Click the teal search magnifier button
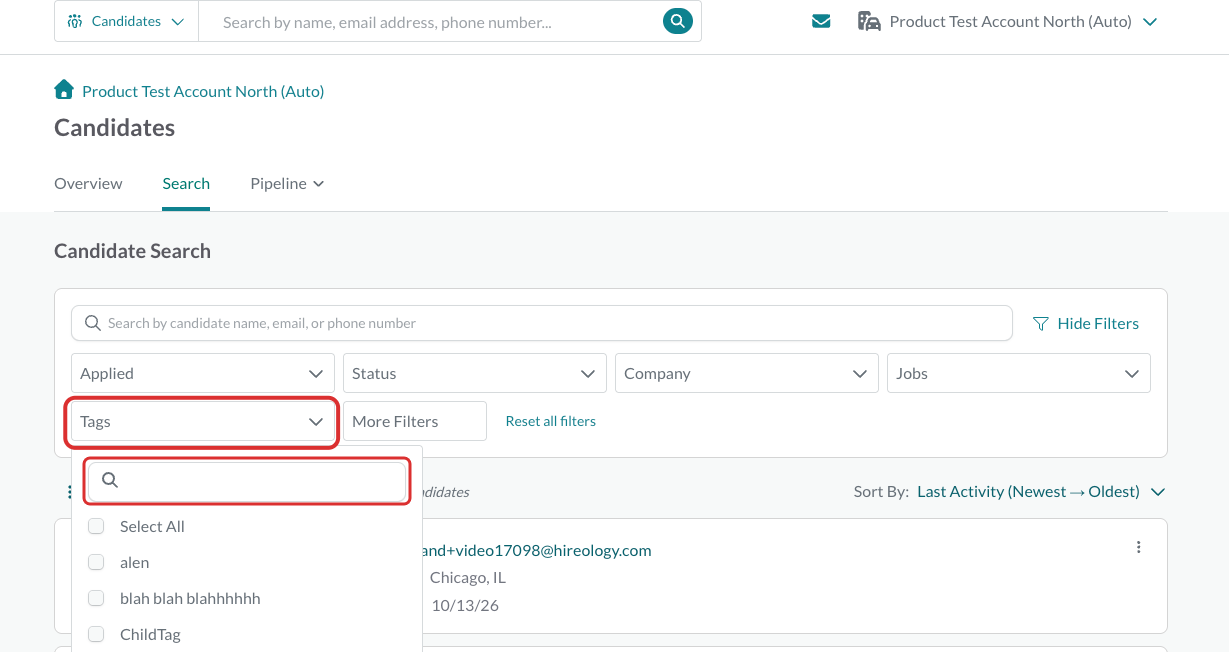This screenshot has height=652, width=1229. click(677, 20)
